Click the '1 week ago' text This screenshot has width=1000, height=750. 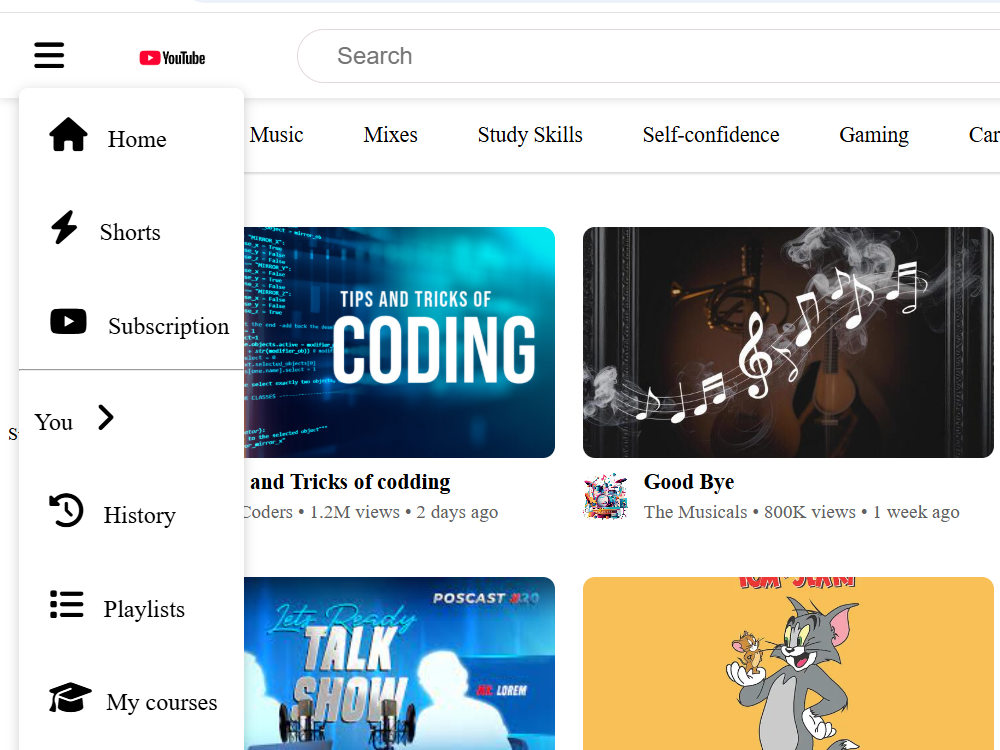(916, 512)
